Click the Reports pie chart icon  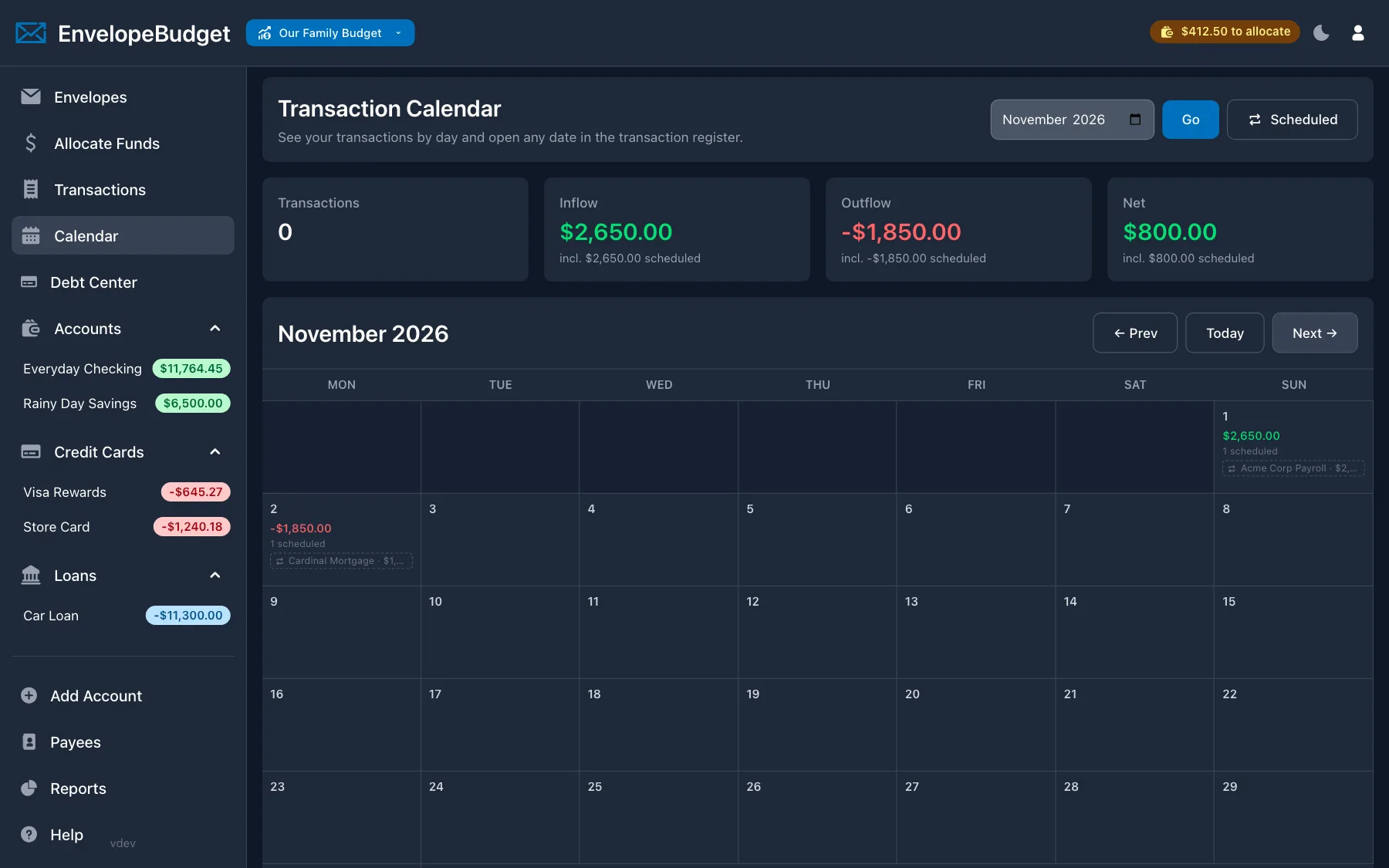coord(29,789)
